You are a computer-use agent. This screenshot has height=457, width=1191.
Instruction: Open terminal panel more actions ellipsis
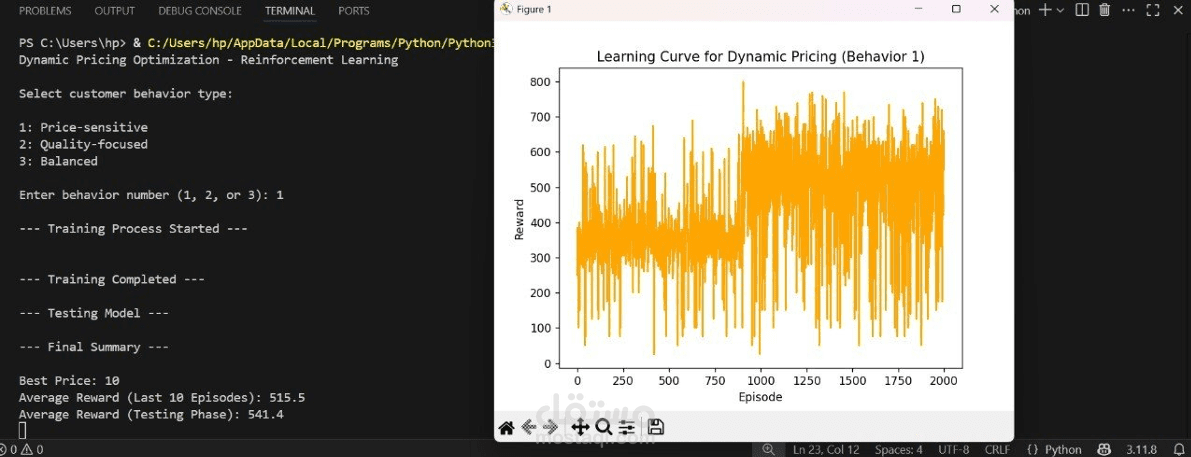pos(1129,10)
